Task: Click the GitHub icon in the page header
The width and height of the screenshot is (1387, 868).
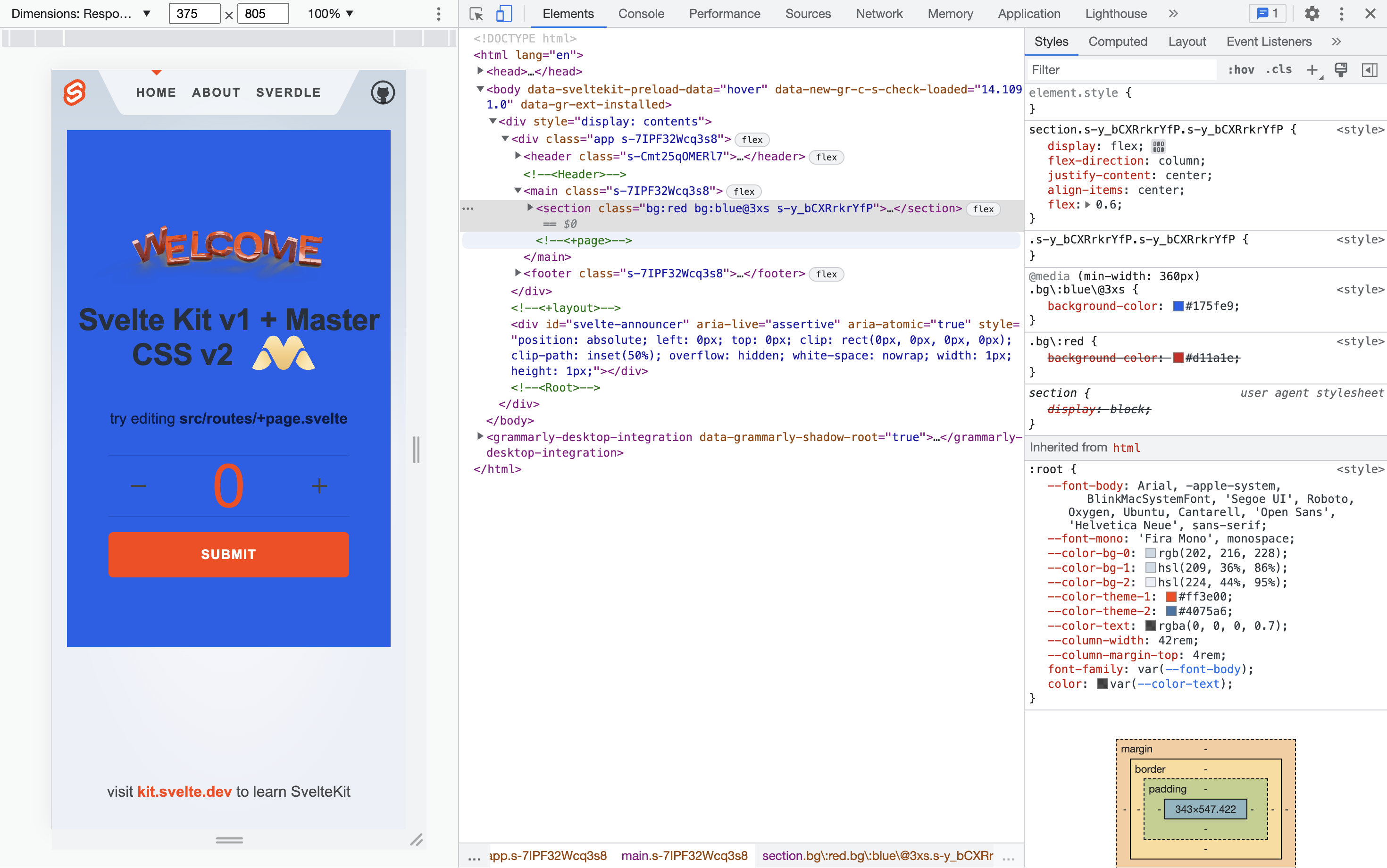Action: point(383,92)
